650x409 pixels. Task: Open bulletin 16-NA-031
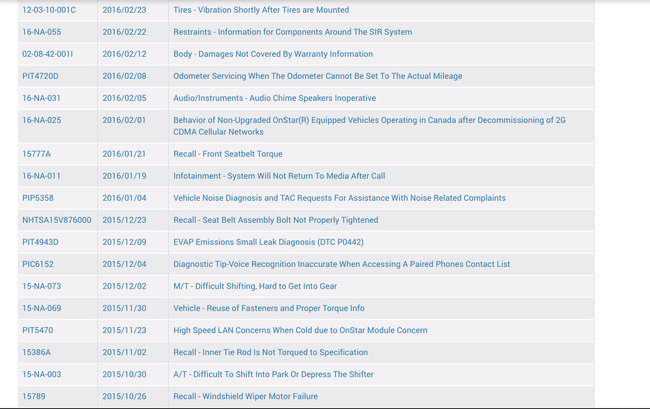click(x=41, y=98)
